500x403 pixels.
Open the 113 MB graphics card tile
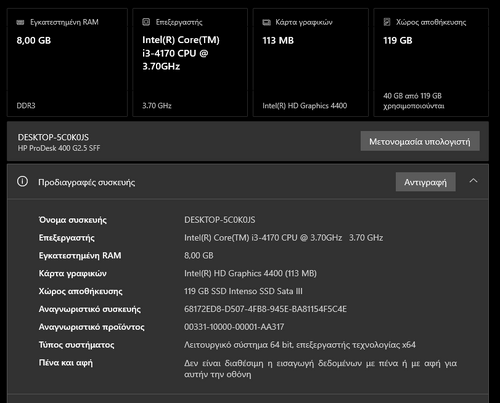[311, 63]
